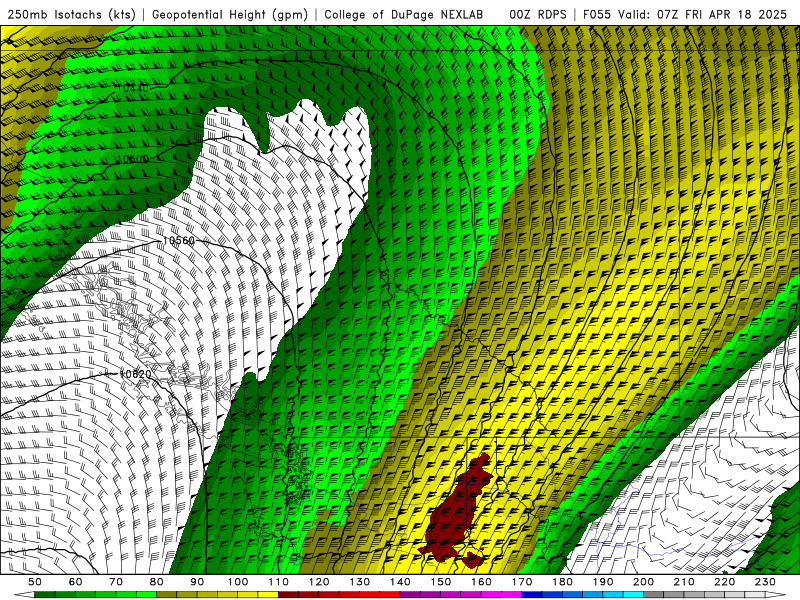Click the 10560 height contour label
The image size is (800, 600).
coord(179,241)
